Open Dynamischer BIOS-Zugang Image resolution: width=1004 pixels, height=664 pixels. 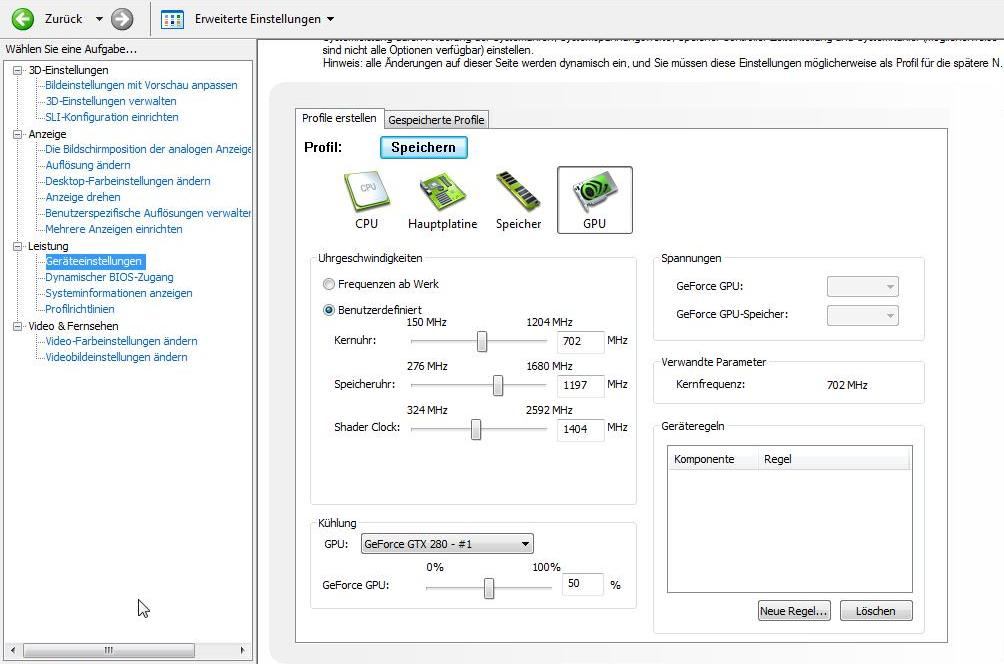pos(109,277)
